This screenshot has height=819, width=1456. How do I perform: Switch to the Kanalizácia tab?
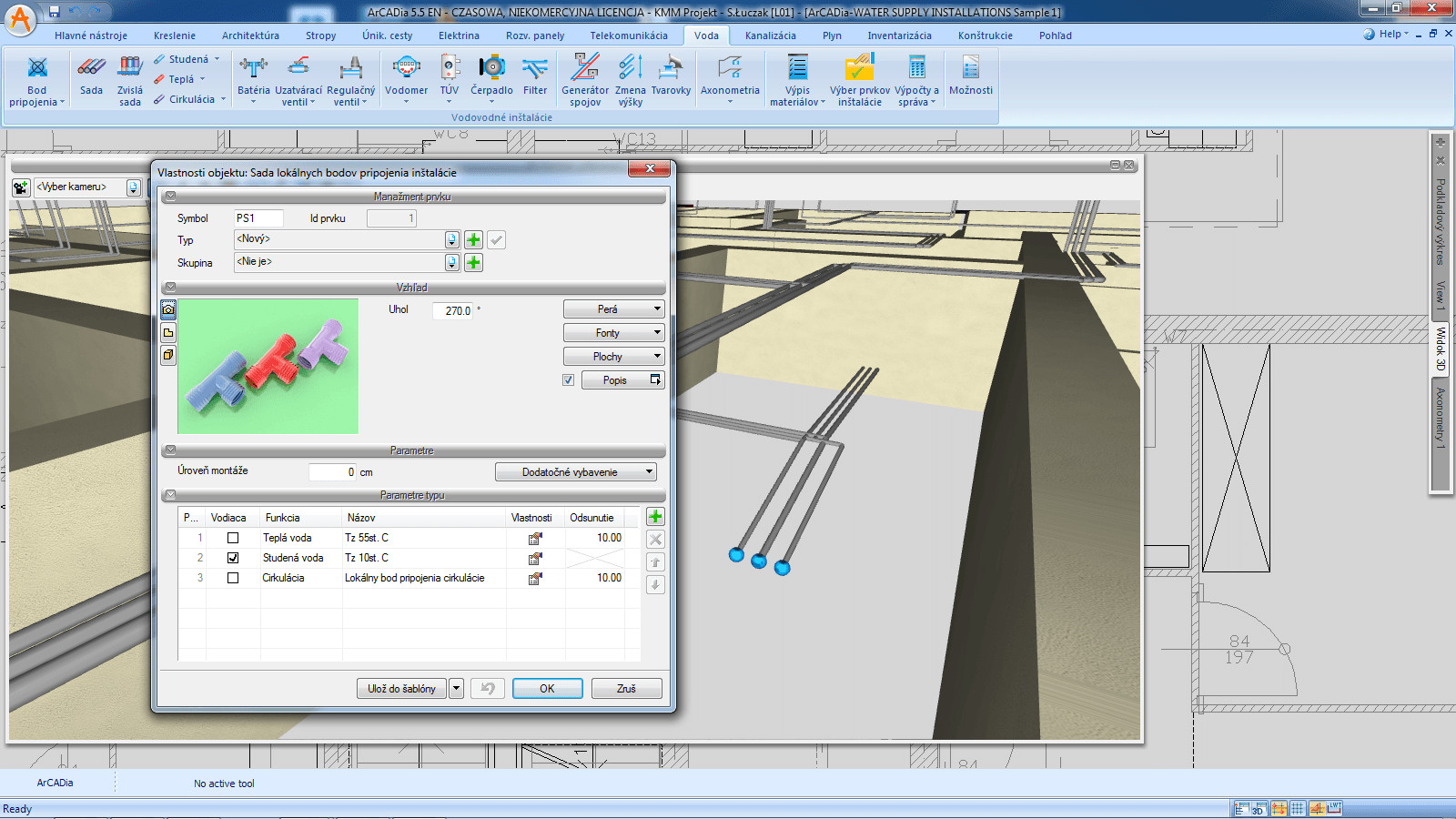[x=770, y=35]
